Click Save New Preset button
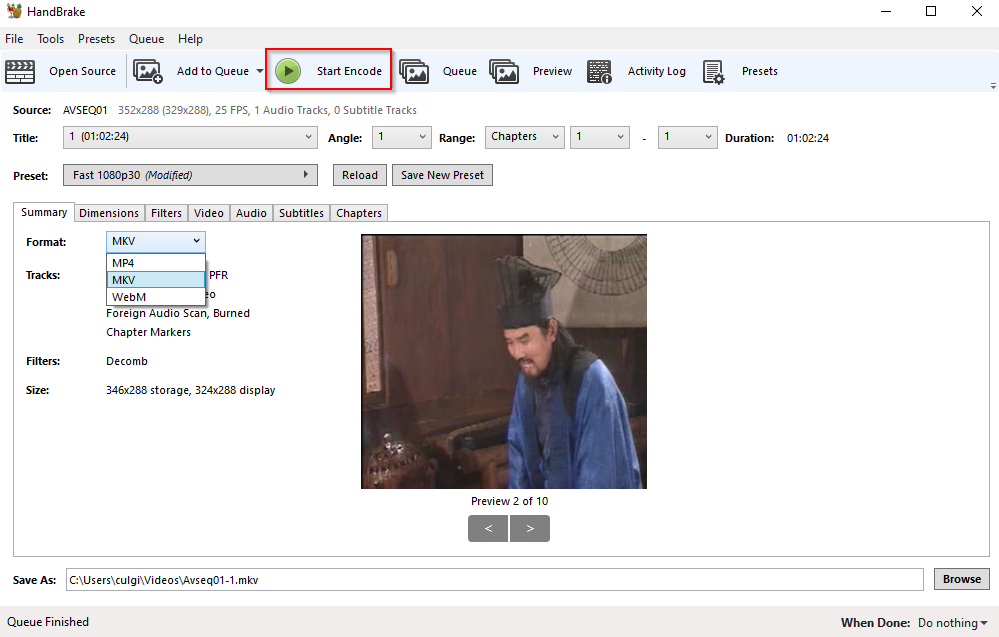The width and height of the screenshot is (999, 637). click(x=442, y=175)
